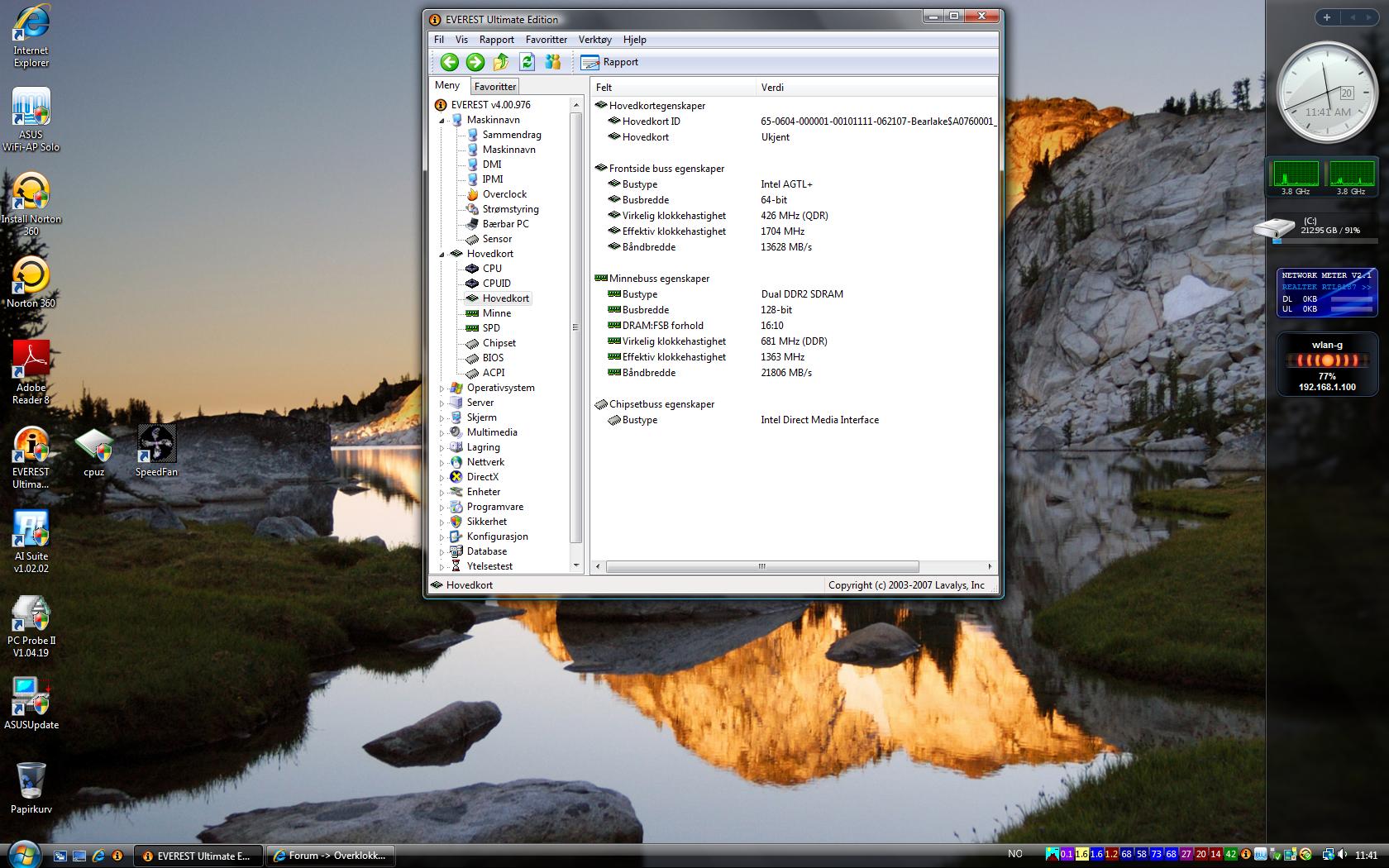Select the Strømstyring item
1389x868 pixels.
[x=510, y=209]
